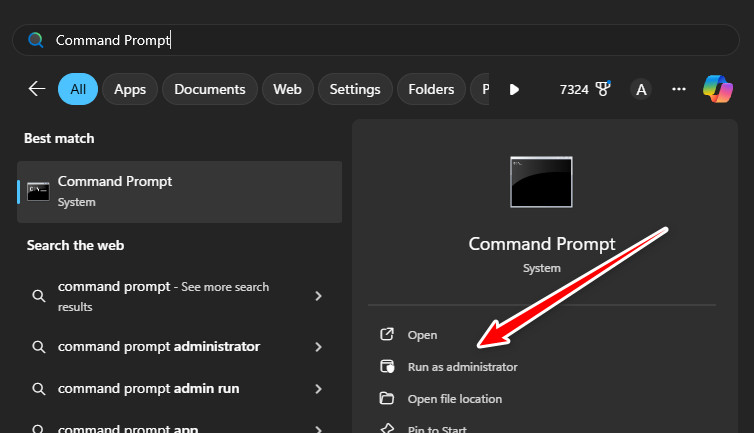Viewport: 754px width, 433px height.
Task: Expand the 'command prompt administrator' suggestion chevron
Action: point(318,347)
